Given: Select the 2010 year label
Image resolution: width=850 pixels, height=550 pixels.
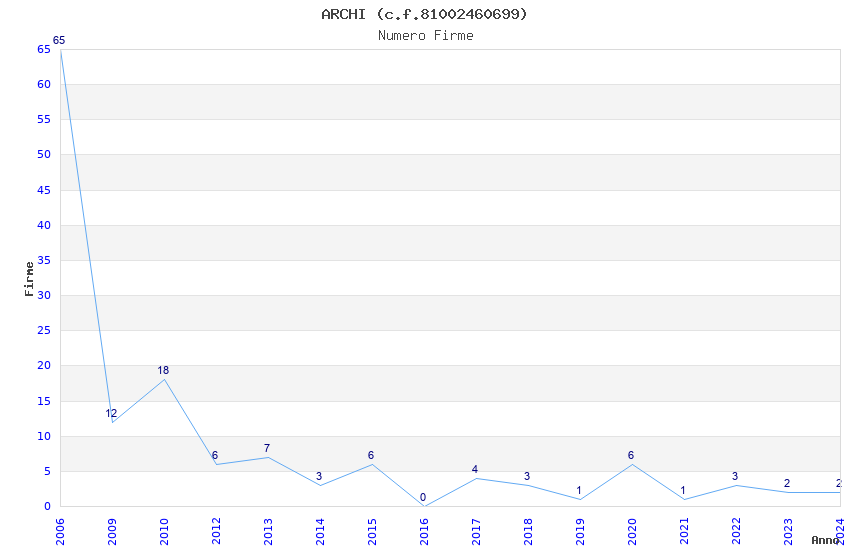Looking at the screenshot, I should point(164,532).
